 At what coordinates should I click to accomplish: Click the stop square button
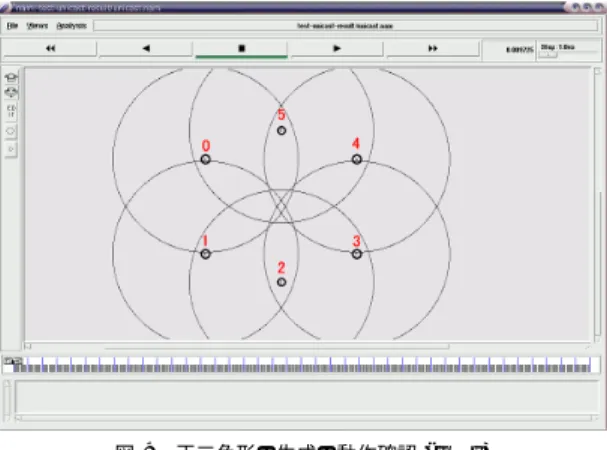(x=242, y=48)
